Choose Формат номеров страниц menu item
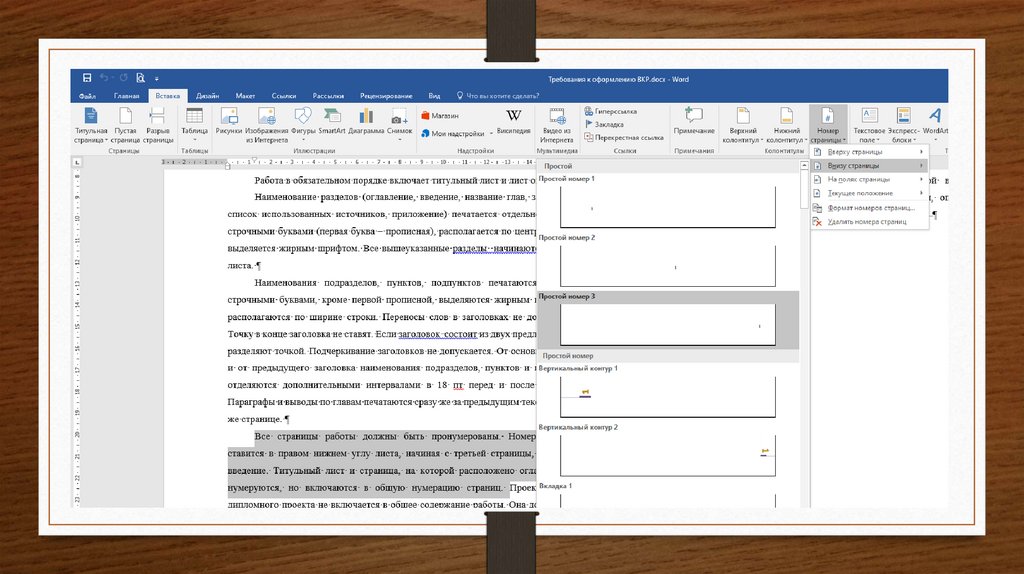The image size is (1024, 574). [869, 208]
